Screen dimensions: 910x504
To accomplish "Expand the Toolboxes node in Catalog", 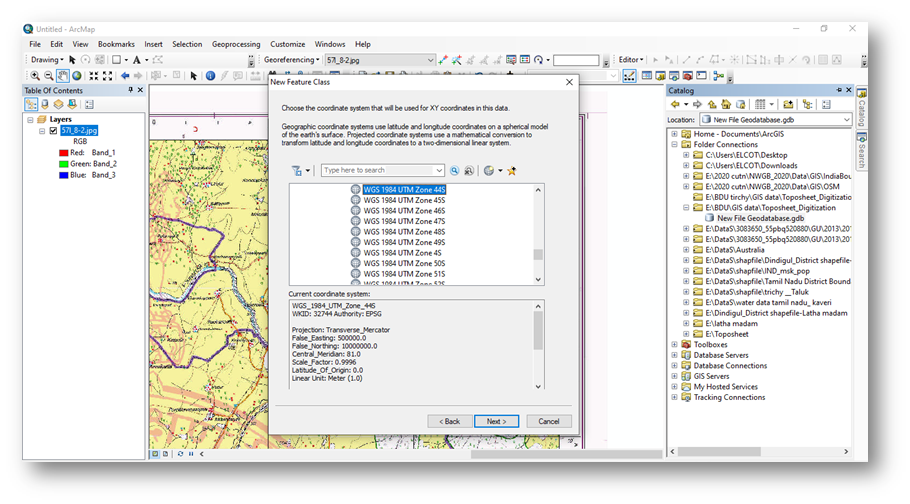I will click(674, 345).
